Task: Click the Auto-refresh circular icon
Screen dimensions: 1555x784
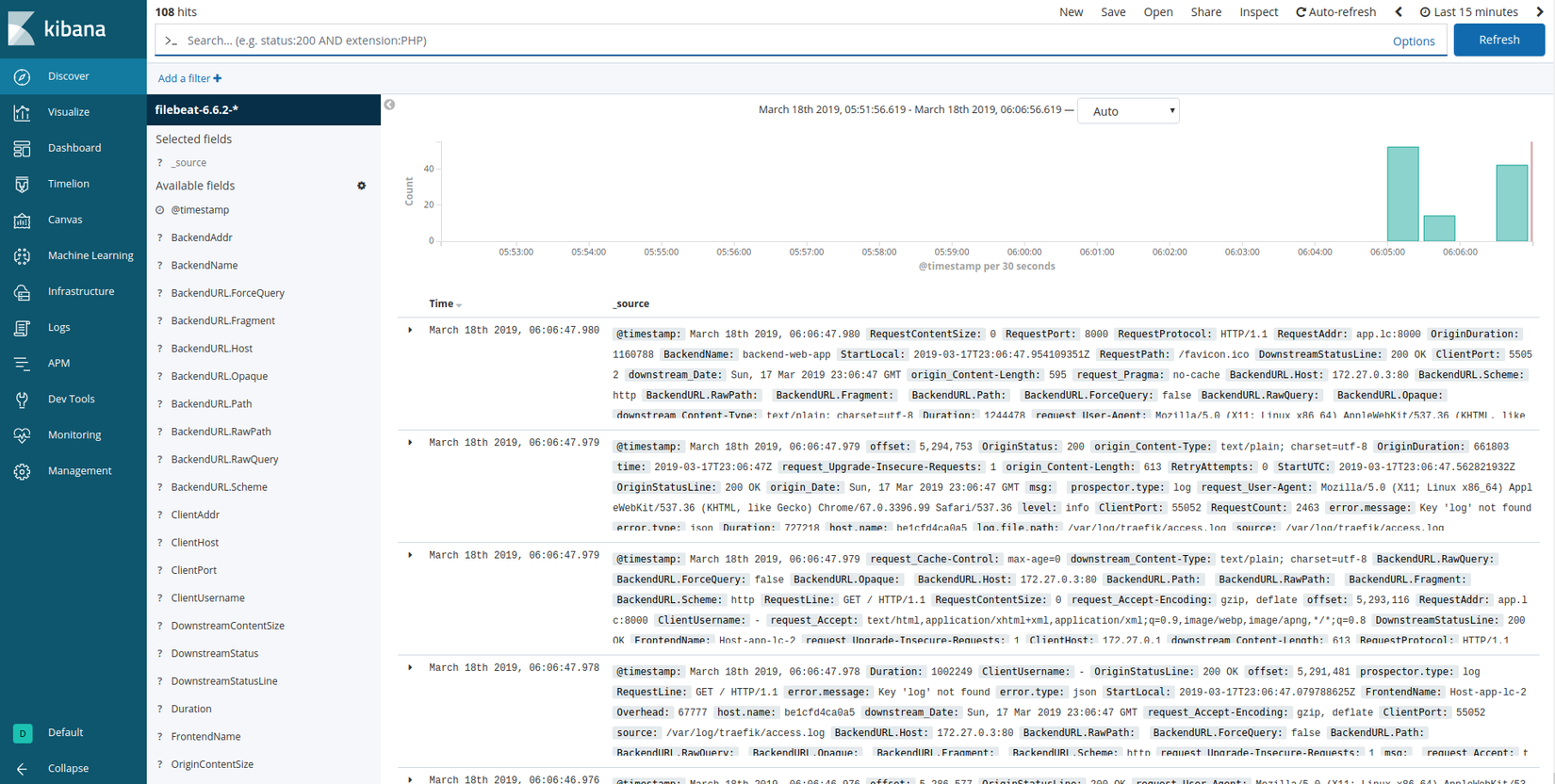Action: pos(1301,12)
